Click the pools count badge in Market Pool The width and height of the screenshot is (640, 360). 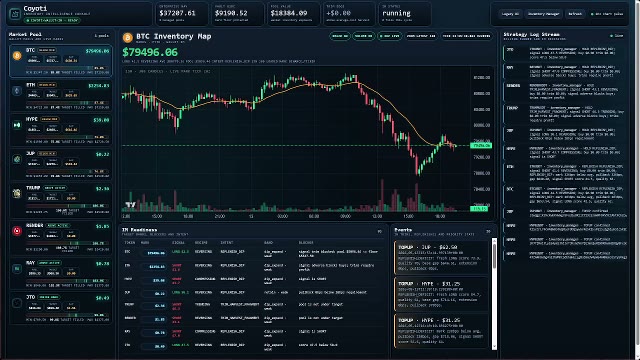pos(102,36)
